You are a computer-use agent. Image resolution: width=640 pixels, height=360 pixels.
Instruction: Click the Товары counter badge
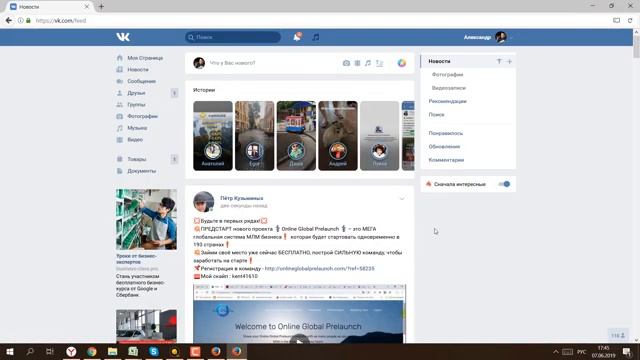174,159
